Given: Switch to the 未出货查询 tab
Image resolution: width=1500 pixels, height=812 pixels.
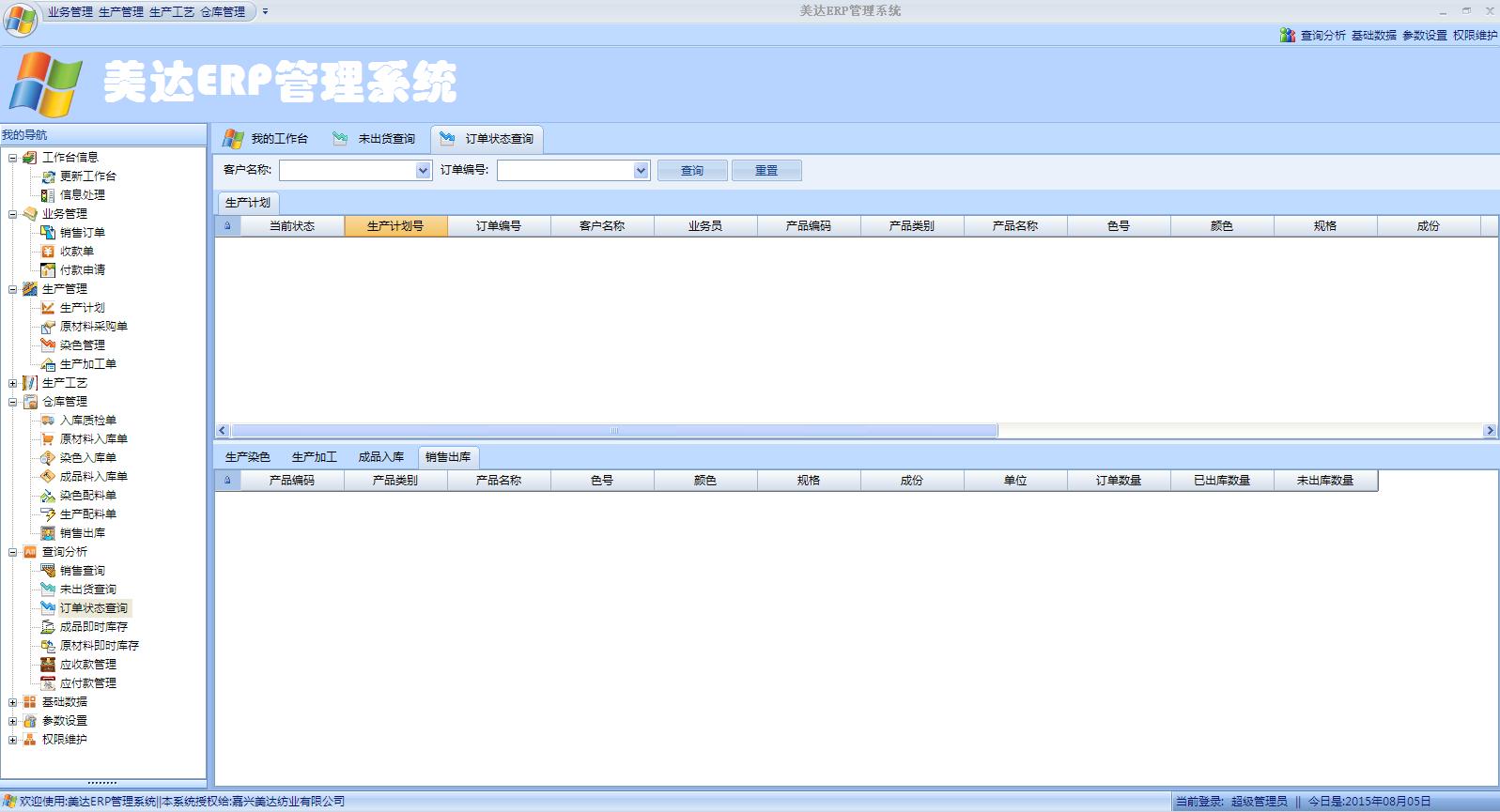Looking at the screenshot, I should [x=375, y=139].
